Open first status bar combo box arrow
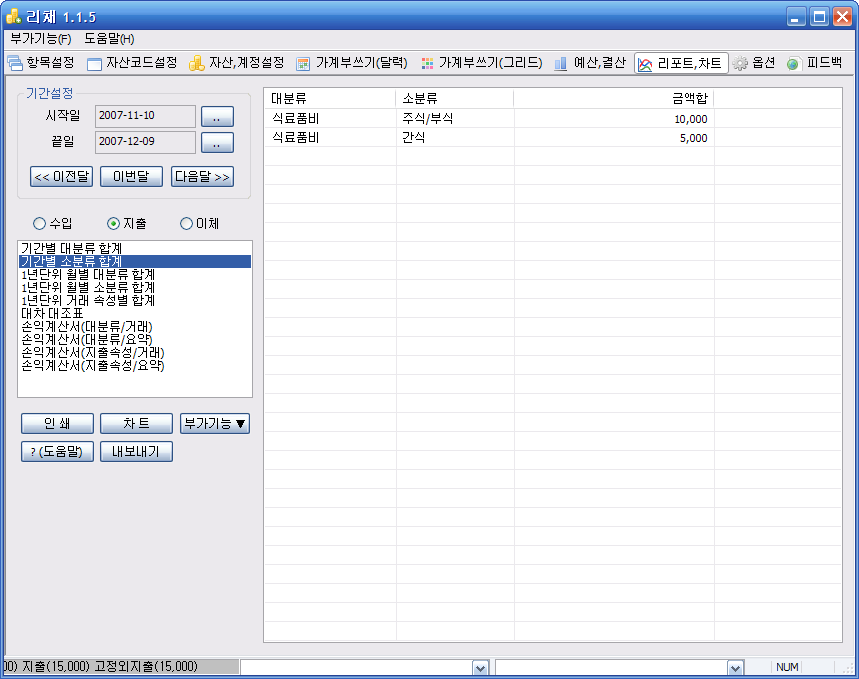 click(480, 667)
